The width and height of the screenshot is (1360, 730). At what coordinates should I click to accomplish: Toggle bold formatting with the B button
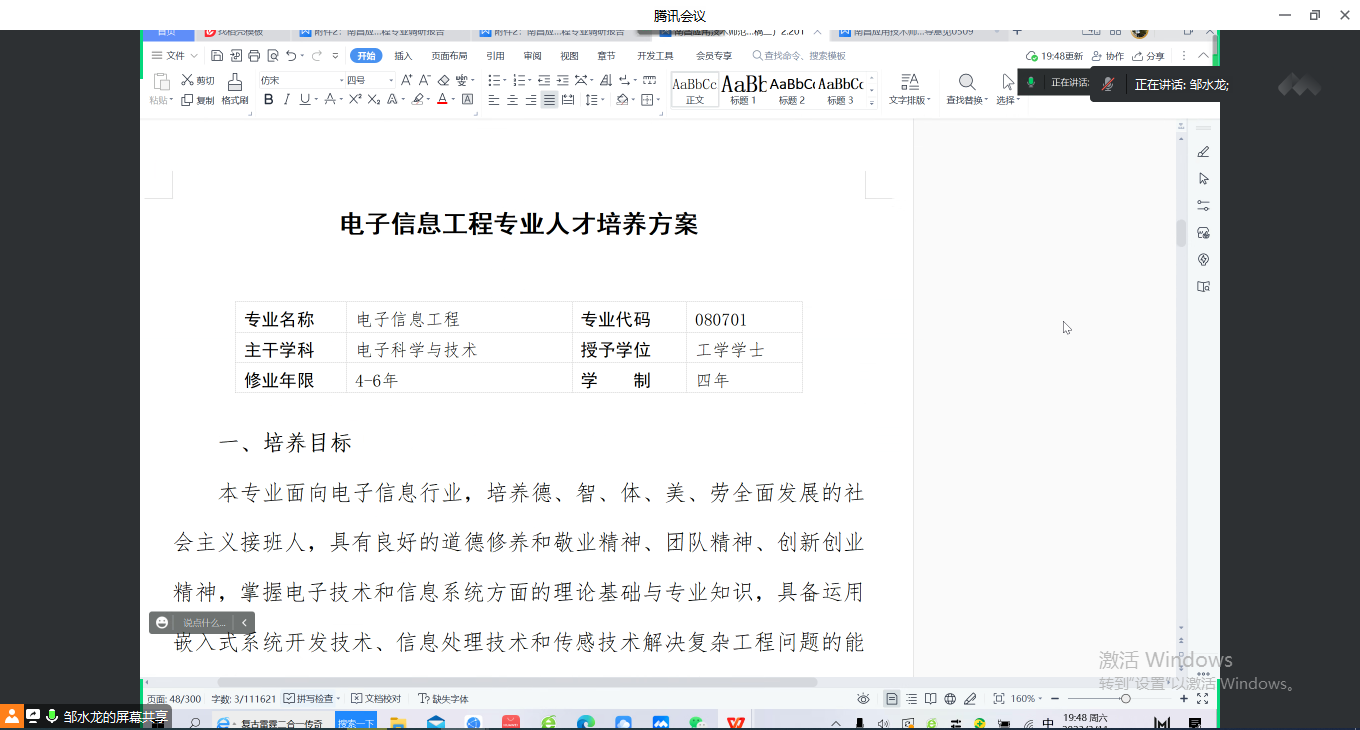point(268,99)
